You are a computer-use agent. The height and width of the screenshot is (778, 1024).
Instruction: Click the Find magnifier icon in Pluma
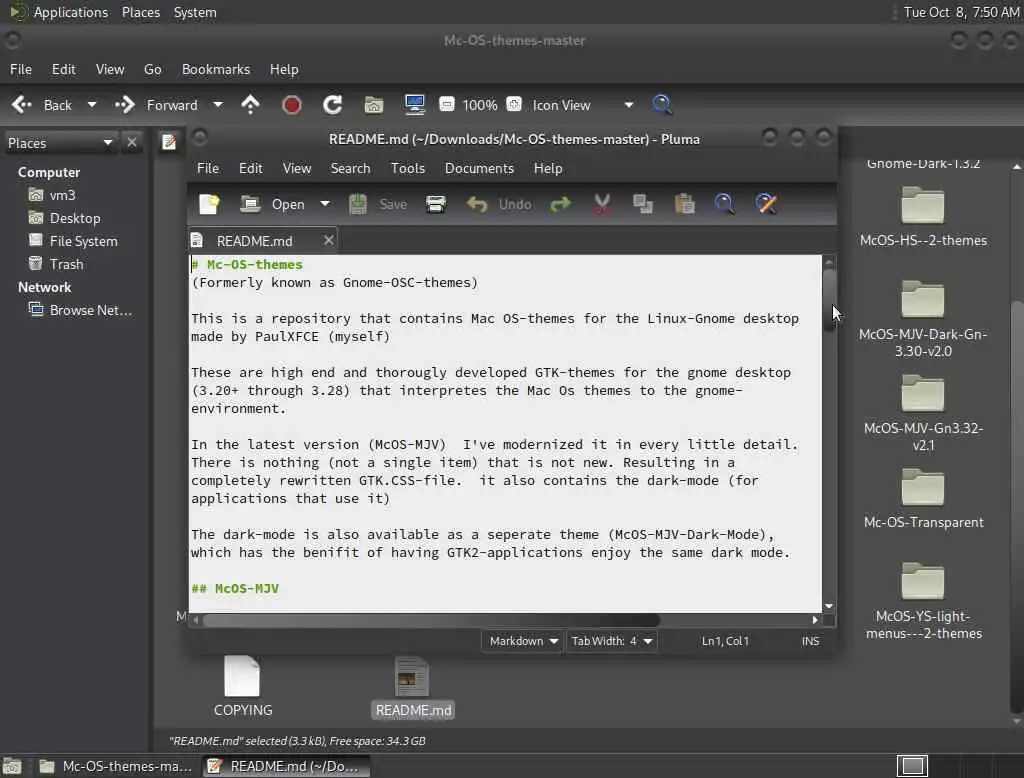[x=724, y=204]
